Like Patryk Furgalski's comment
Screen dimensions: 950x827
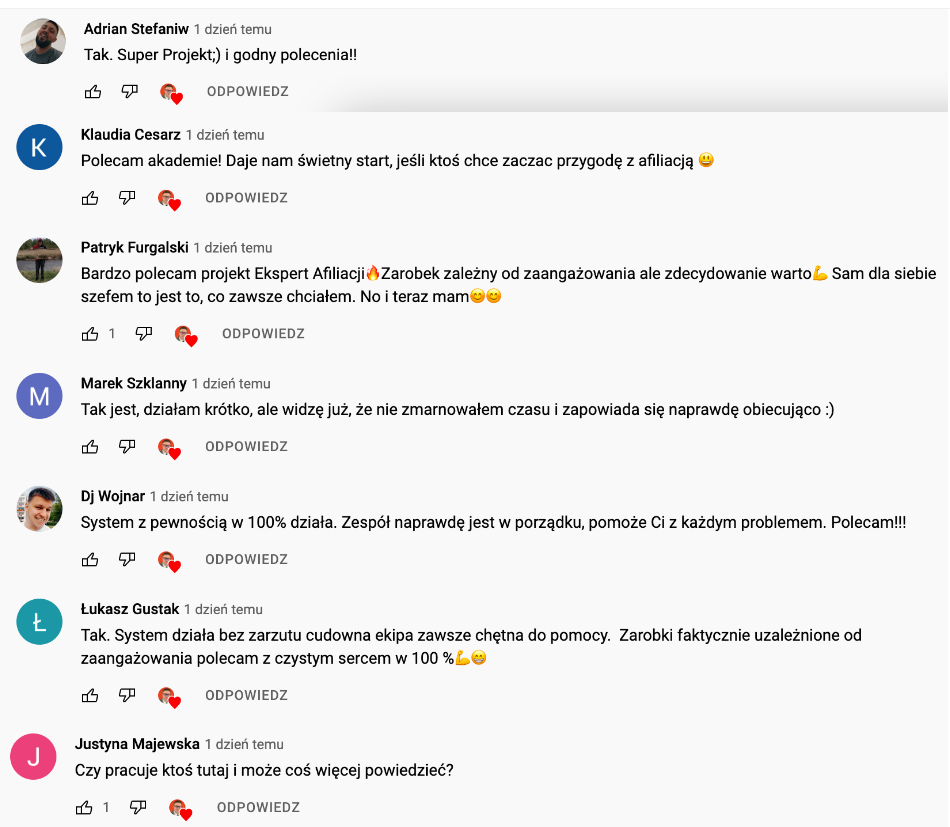coord(90,334)
